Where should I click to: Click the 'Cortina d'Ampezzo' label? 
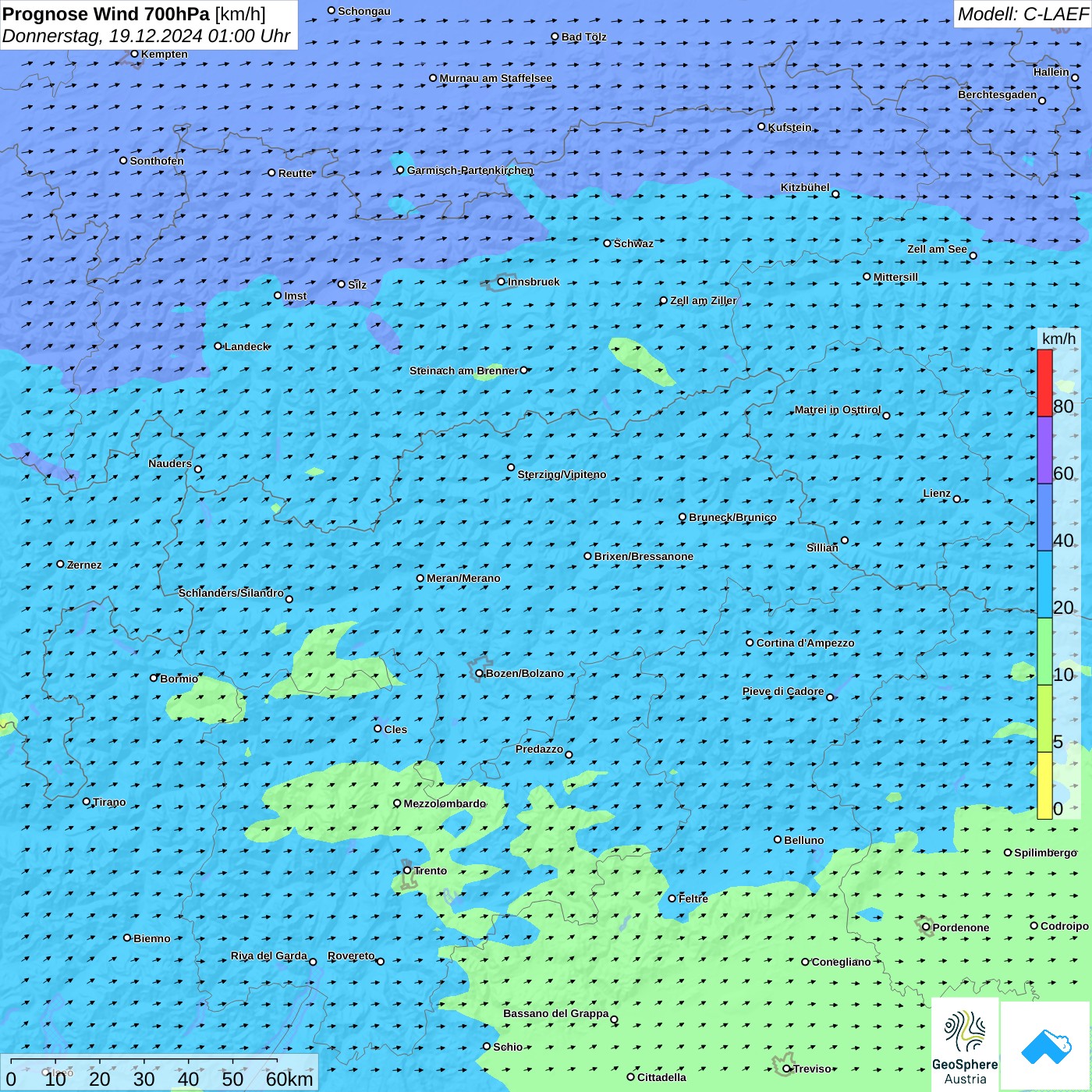(806, 643)
